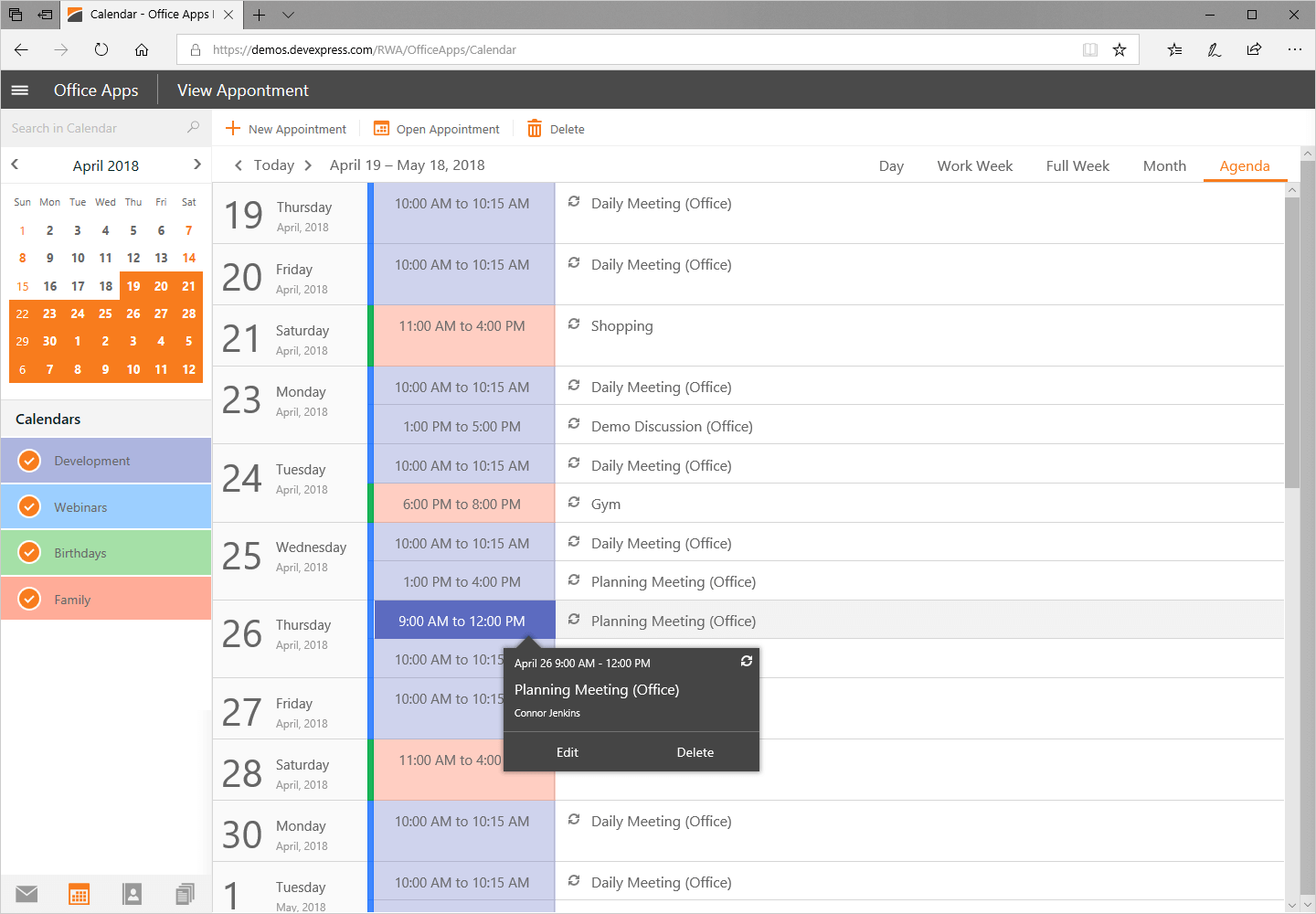Screen dimensions: 1316x914
Task: Share this page from browser toolbar
Action: tap(1254, 49)
